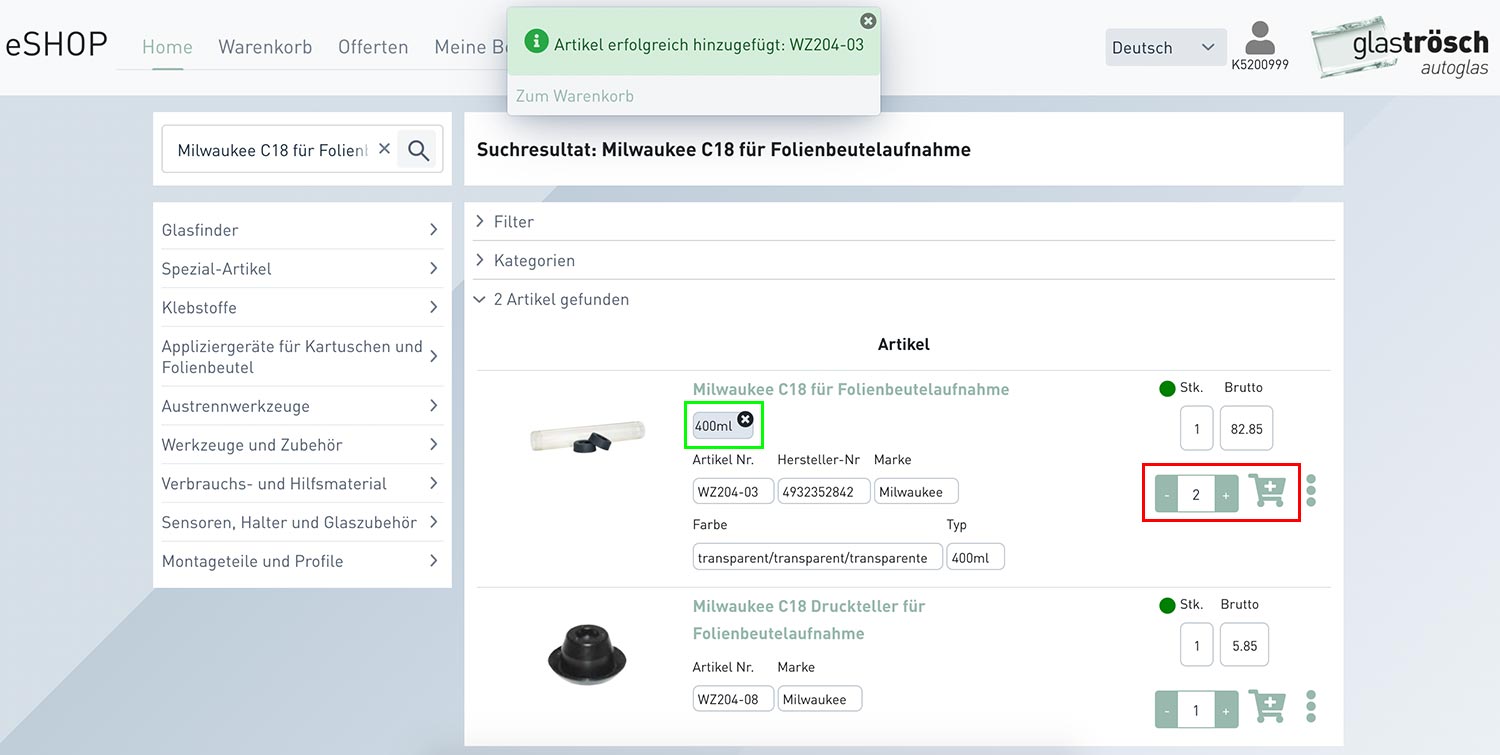
Task: Click the Brutto price 5.85
Action: [1244, 646]
